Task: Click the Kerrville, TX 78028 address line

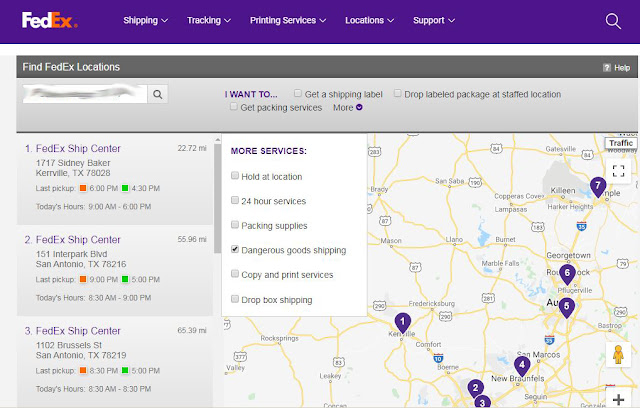Action: coord(73,173)
